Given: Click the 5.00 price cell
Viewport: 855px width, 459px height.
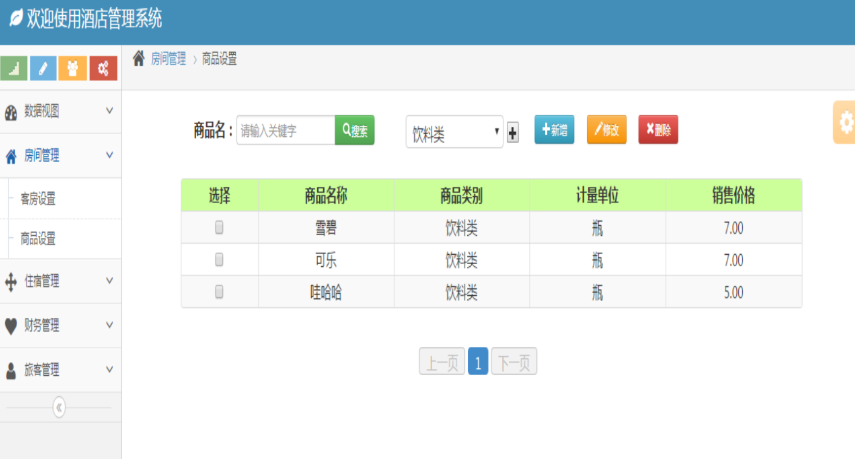Looking at the screenshot, I should (733, 293).
